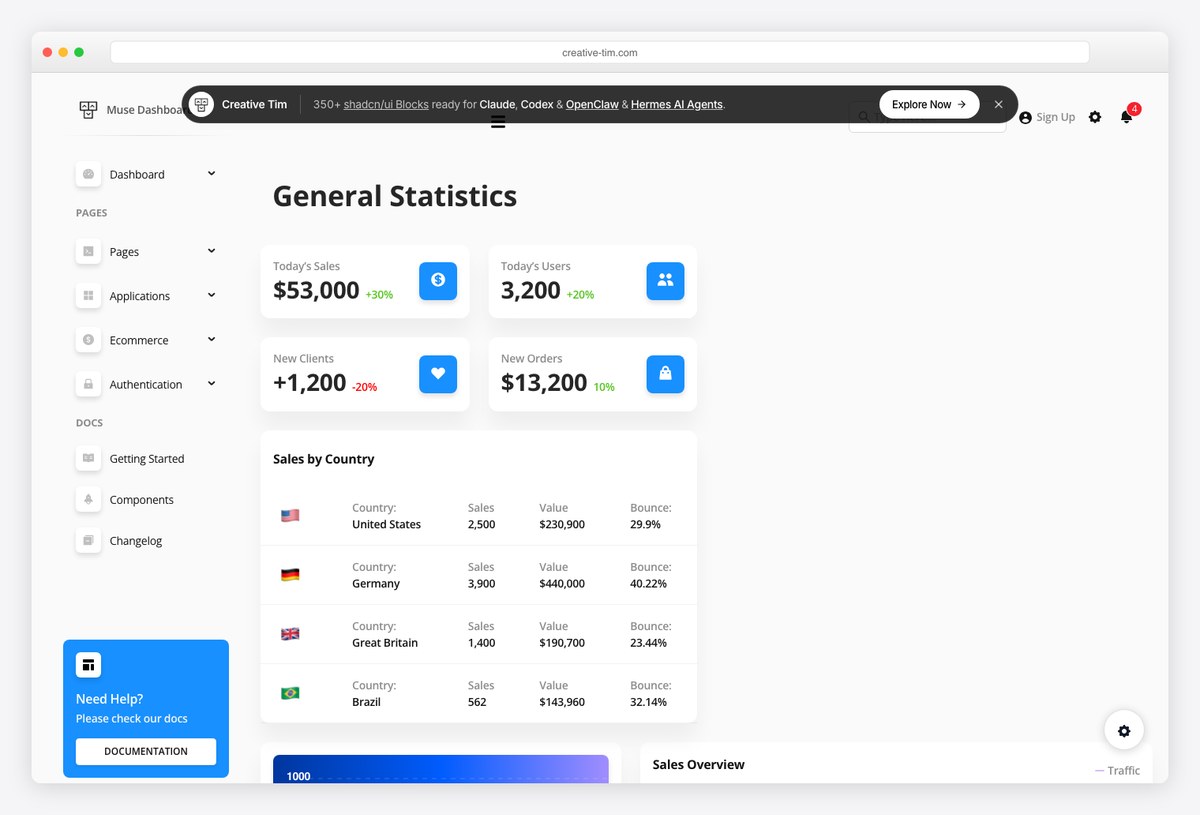Screen dimensions: 1200x815
Task: Click the users icon in Today's Users card
Action: [665, 281]
